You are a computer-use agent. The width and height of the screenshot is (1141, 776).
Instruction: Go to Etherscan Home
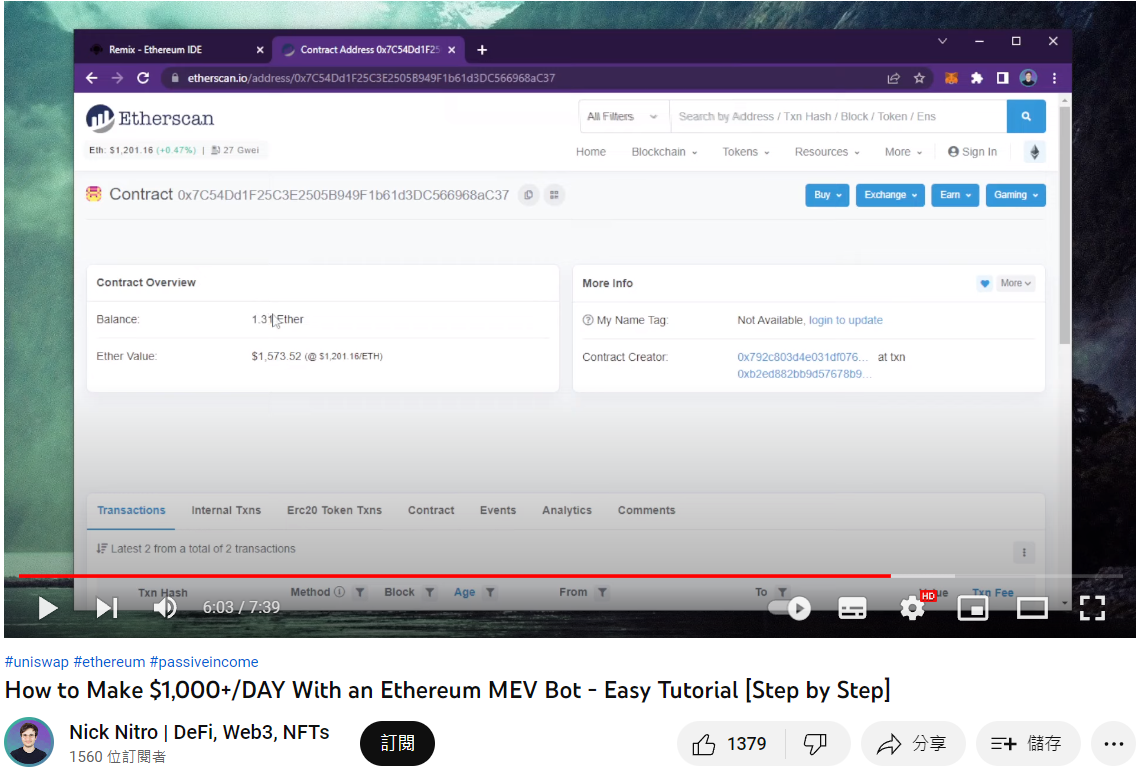591,151
